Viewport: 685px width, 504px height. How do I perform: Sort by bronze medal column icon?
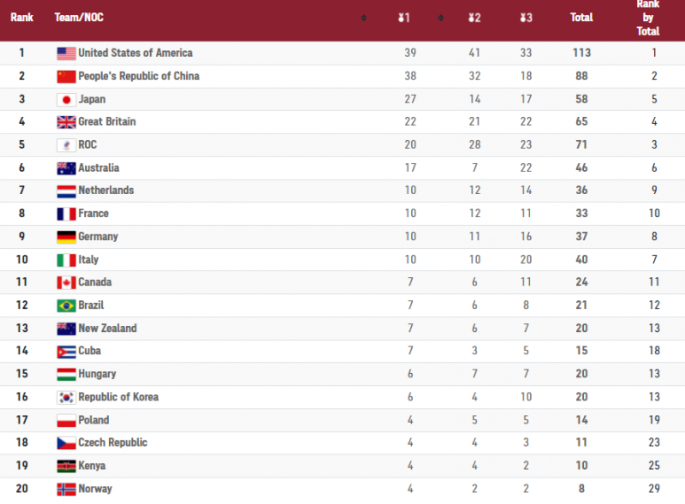point(526,18)
